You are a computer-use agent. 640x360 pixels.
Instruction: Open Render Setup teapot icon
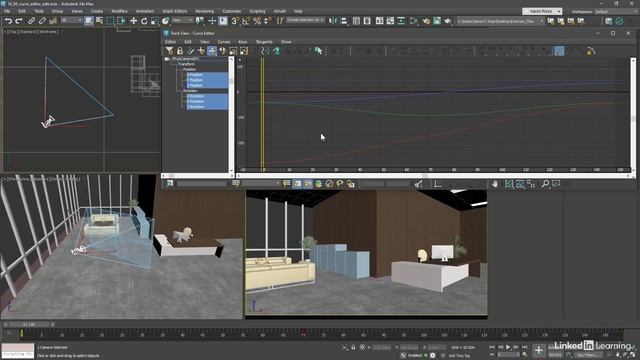[x=426, y=21]
